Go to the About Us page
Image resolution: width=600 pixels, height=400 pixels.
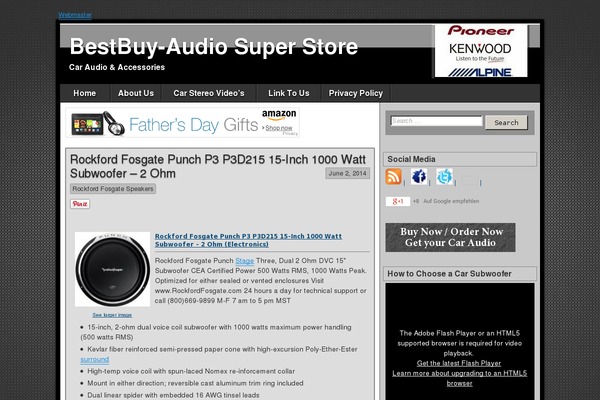136,93
